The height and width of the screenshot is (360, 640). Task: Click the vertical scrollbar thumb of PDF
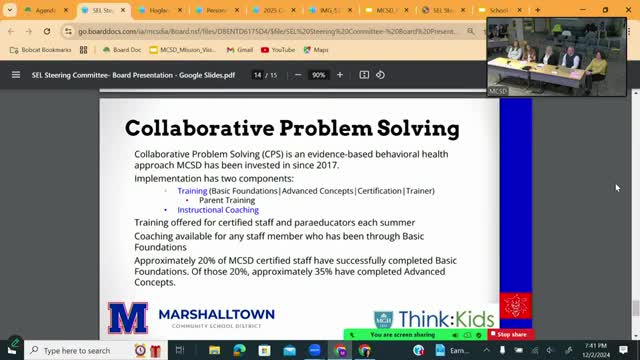coord(636,308)
